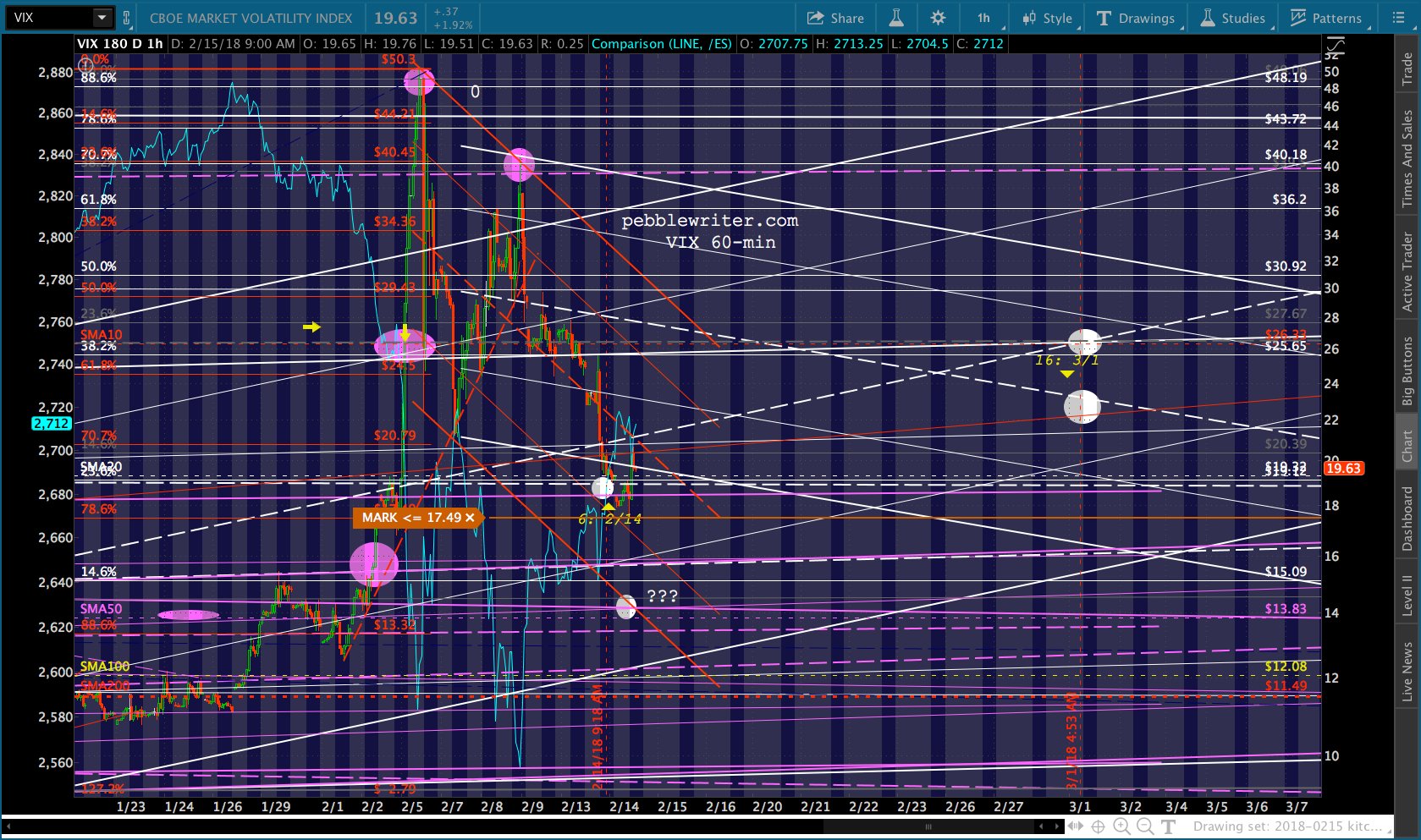Switch to the Active Trader tab

point(1407,272)
